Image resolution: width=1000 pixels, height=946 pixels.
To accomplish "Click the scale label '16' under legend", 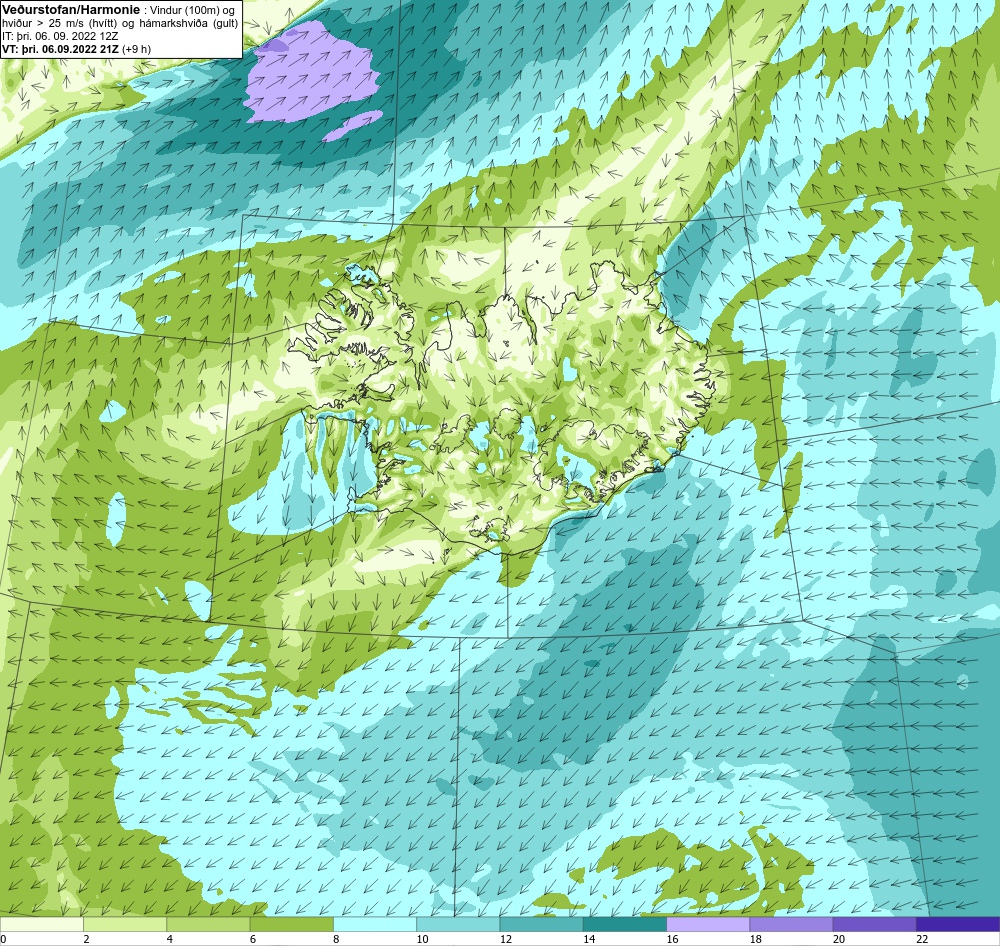I will (x=672, y=939).
